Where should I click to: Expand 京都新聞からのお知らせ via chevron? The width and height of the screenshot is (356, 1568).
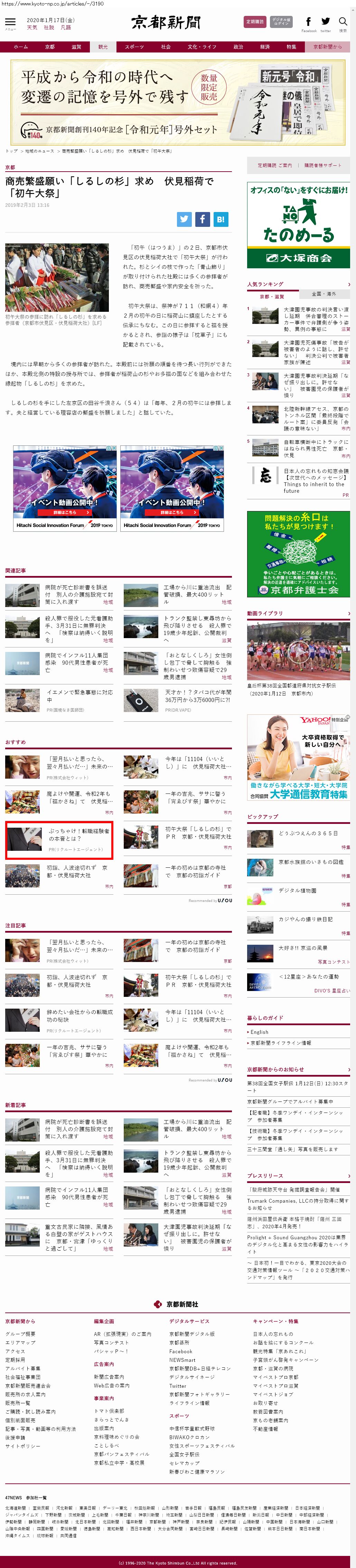pyautogui.click(x=349, y=1069)
